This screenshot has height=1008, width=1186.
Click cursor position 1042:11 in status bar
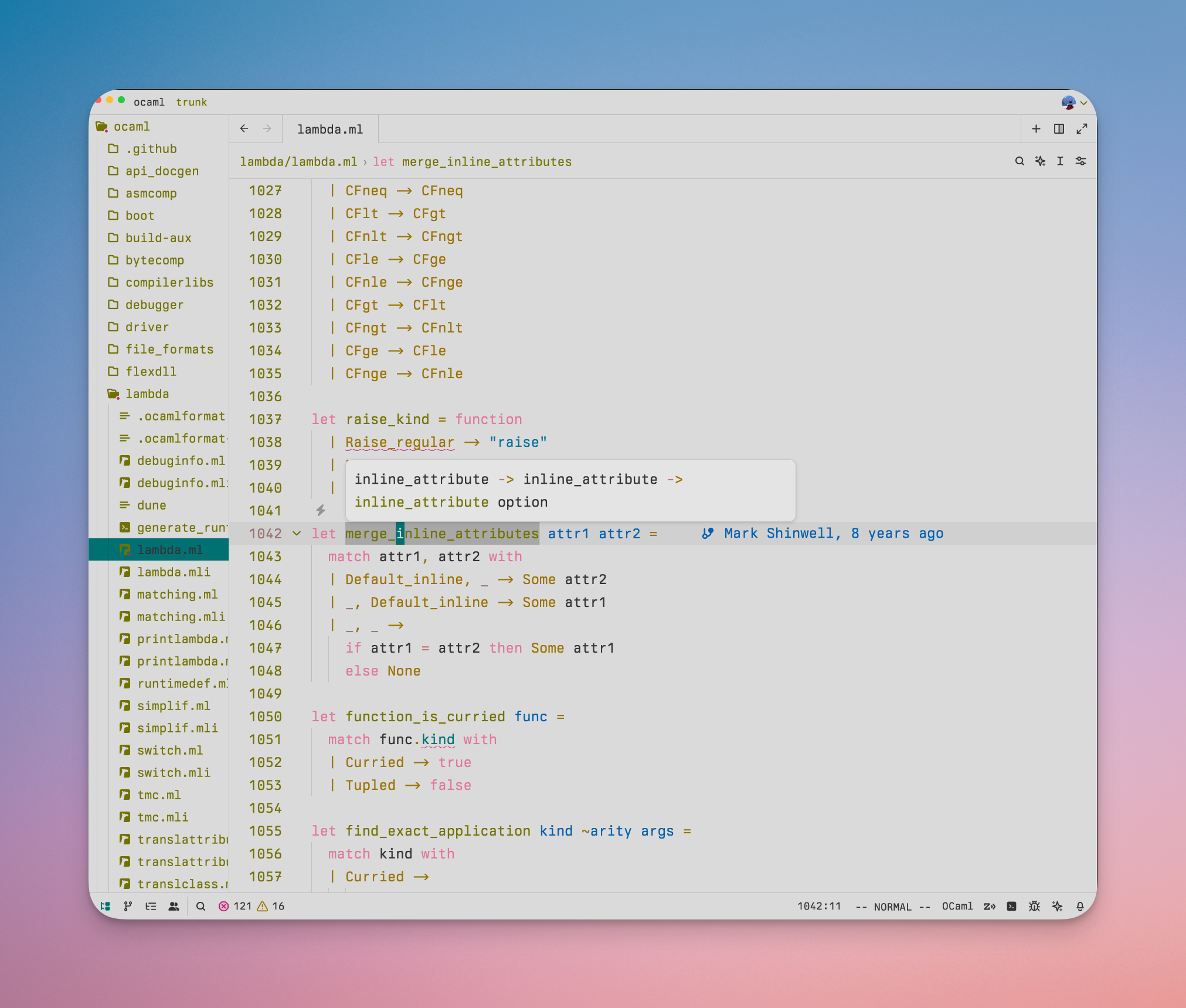coord(819,906)
